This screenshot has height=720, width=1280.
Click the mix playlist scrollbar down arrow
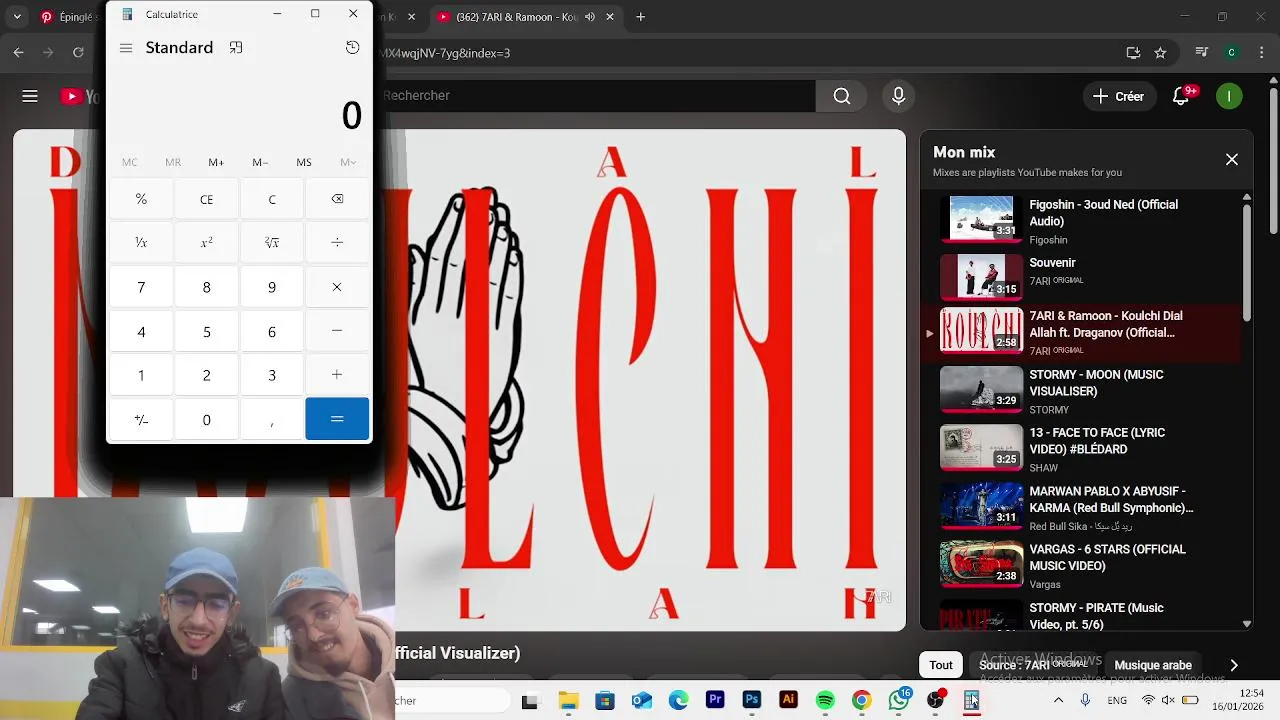point(1247,623)
